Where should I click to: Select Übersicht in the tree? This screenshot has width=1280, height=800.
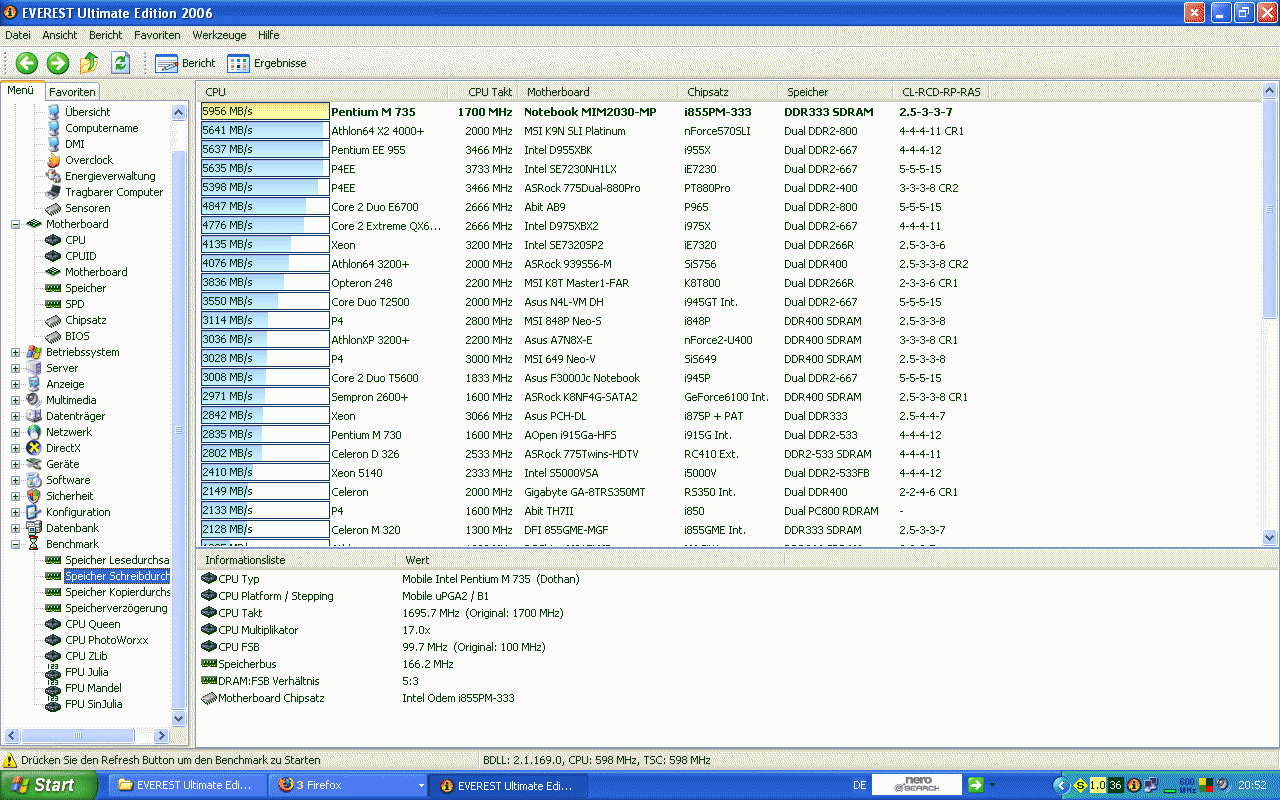point(88,112)
